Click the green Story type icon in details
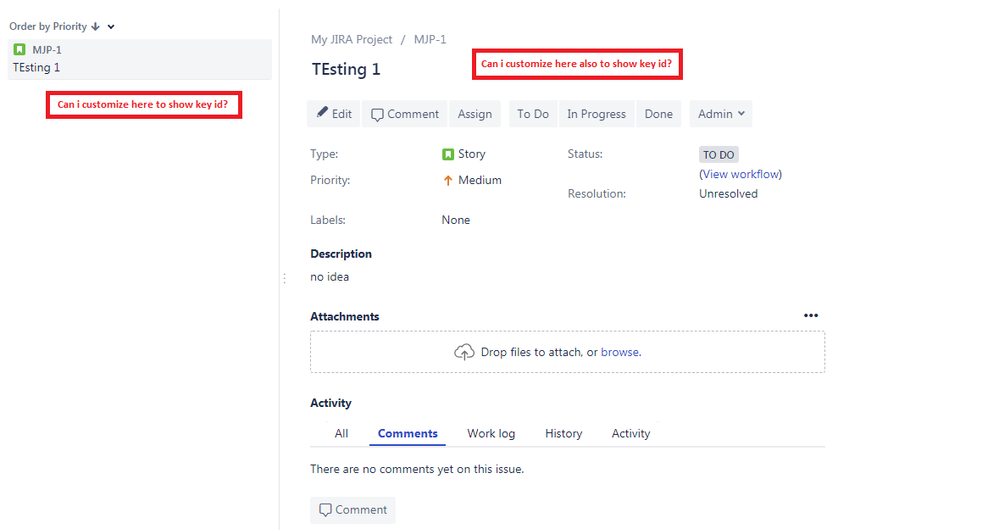999x530 pixels. pos(448,154)
